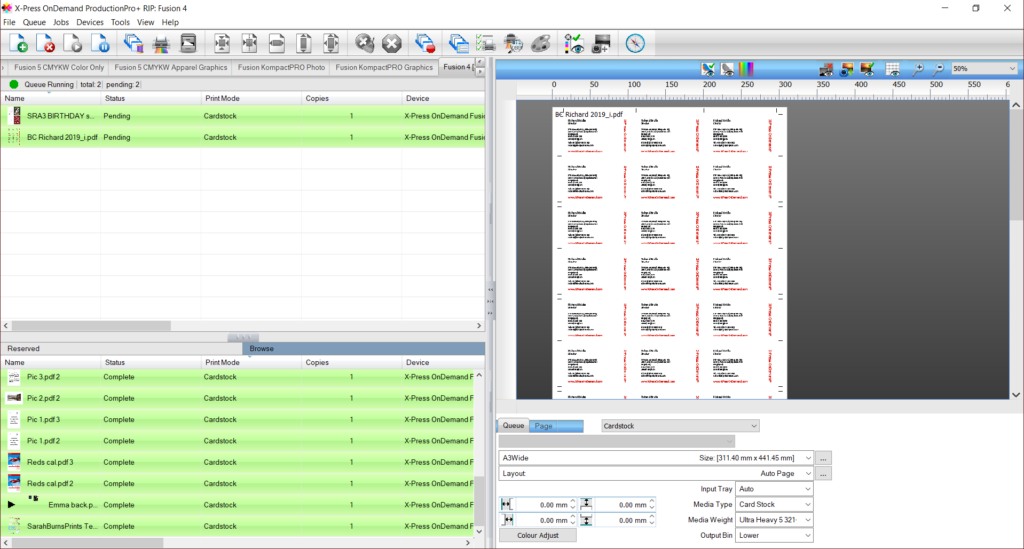Open the Output Bin Lower dropdown

[x=774, y=535]
